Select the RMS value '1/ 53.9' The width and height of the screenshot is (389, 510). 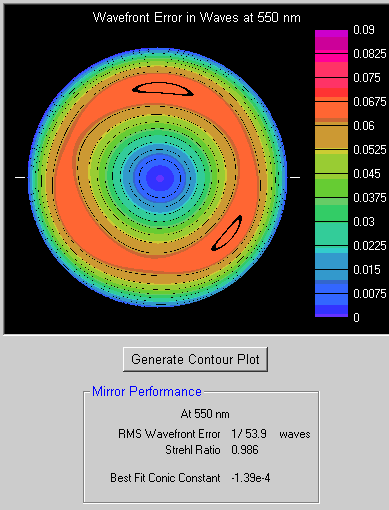249,434
